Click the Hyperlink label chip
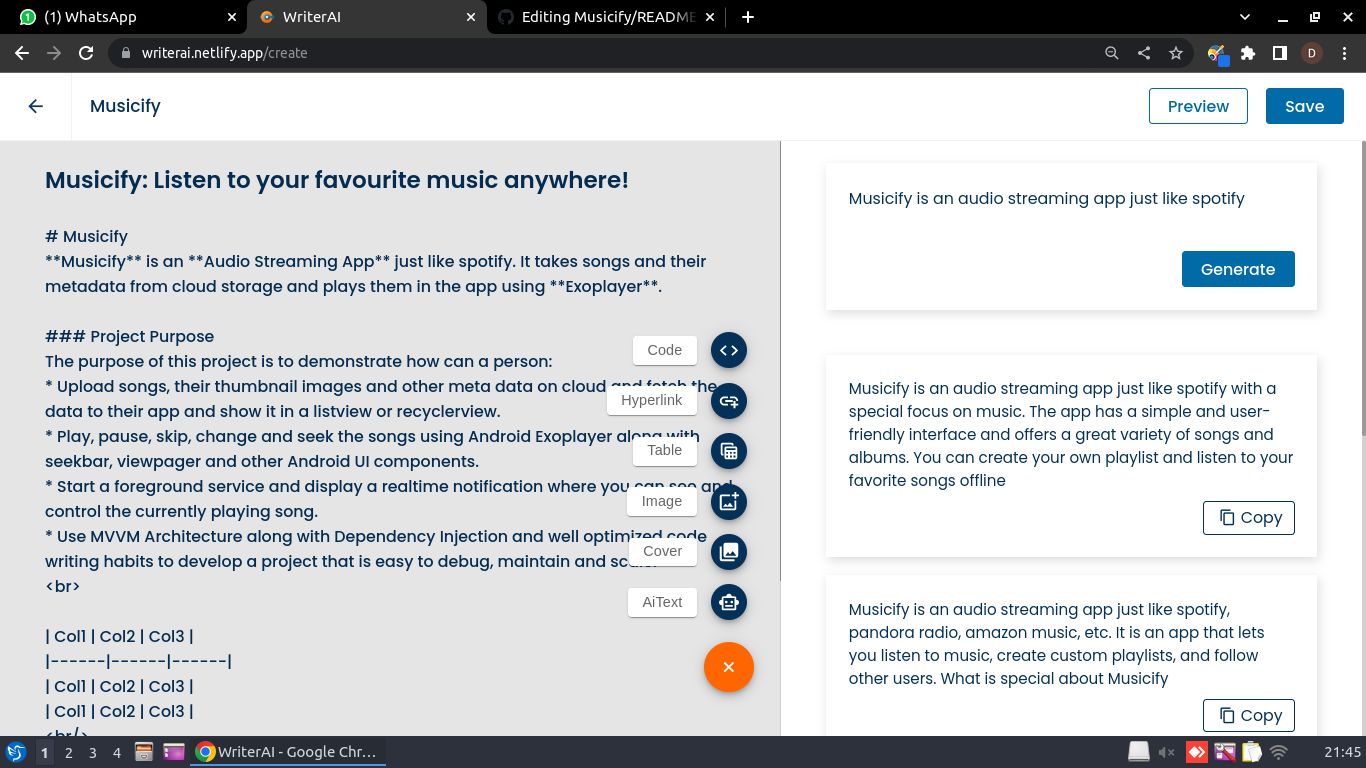Image resolution: width=1366 pixels, height=768 pixels. (x=652, y=400)
